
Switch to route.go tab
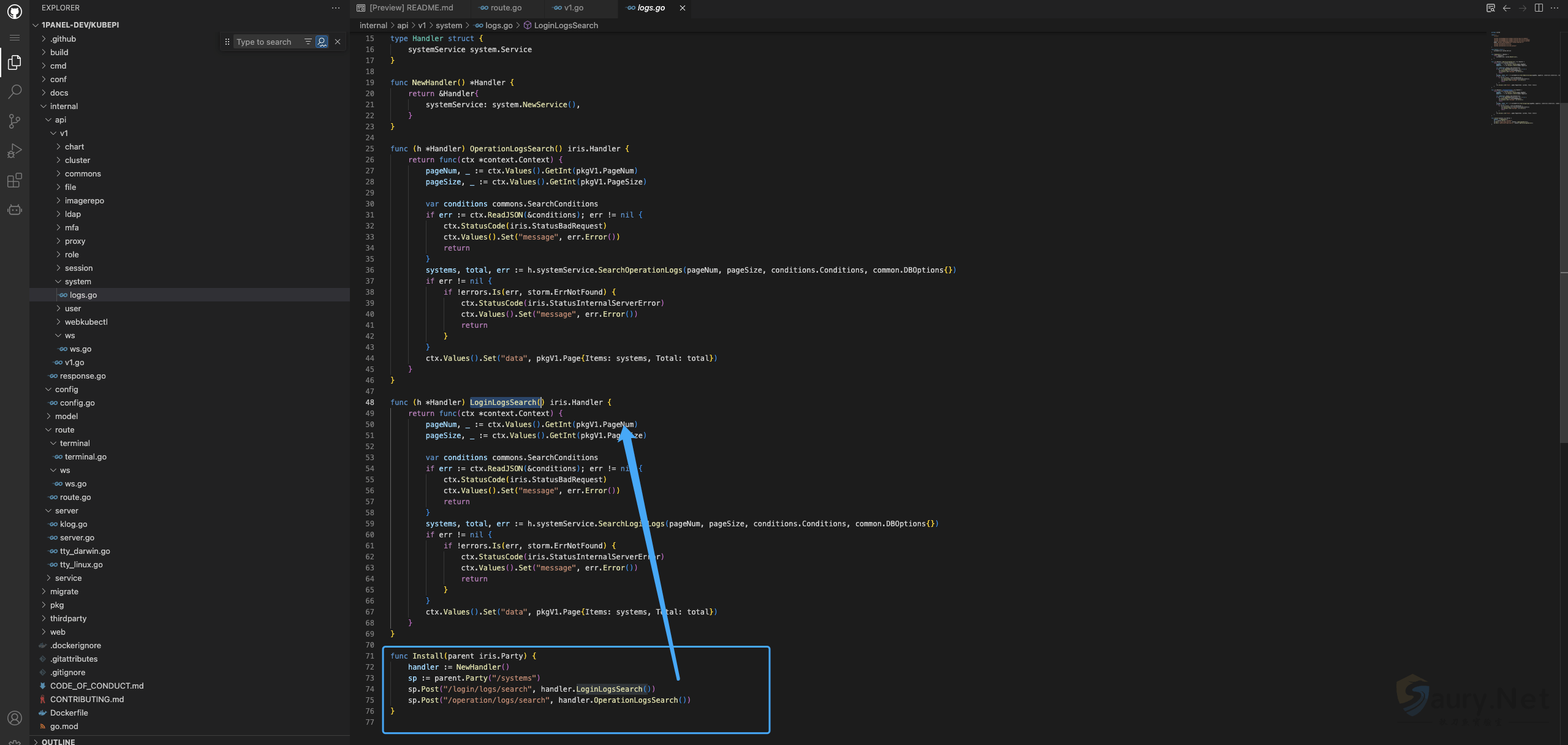pos(506,8)
